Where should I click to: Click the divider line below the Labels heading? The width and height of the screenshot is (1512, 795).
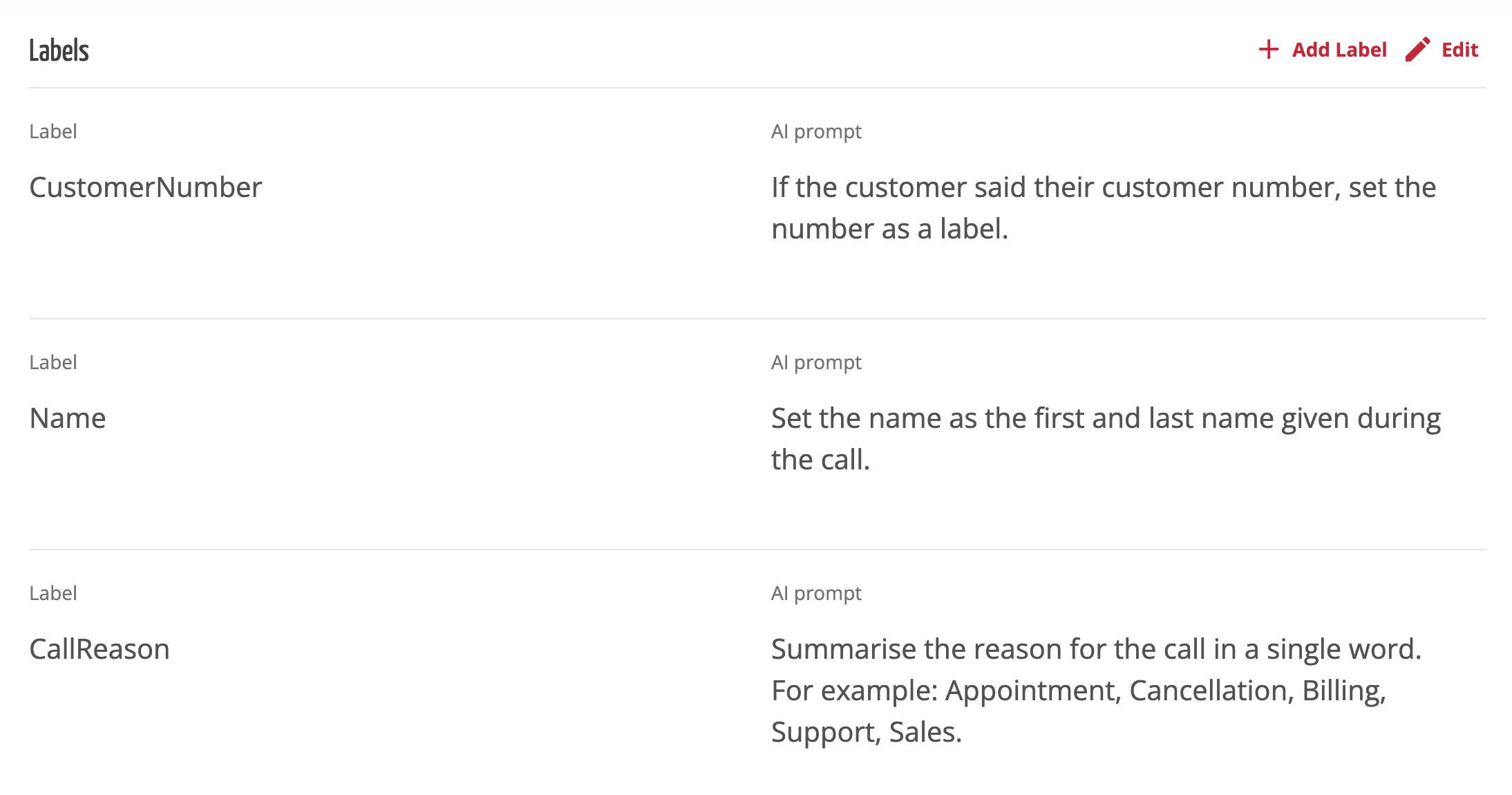[757, 88]
